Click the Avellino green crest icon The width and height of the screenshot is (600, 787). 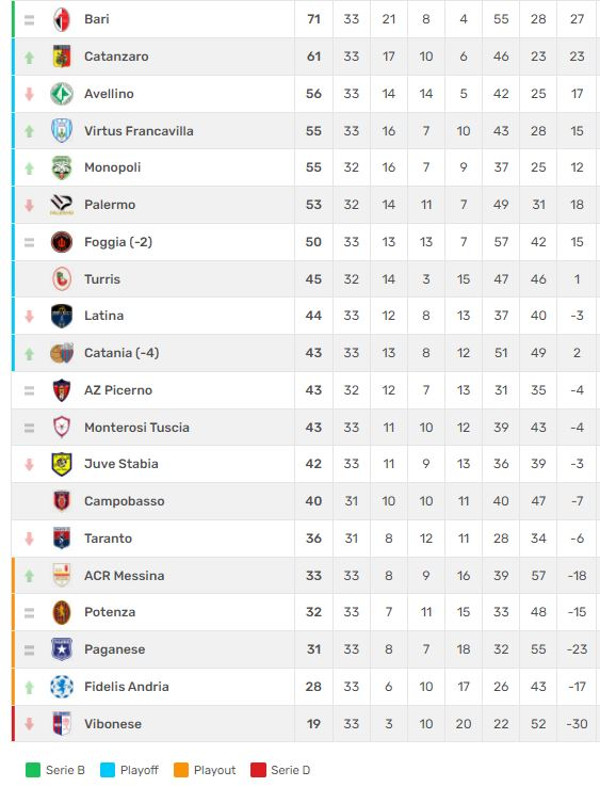62,94
